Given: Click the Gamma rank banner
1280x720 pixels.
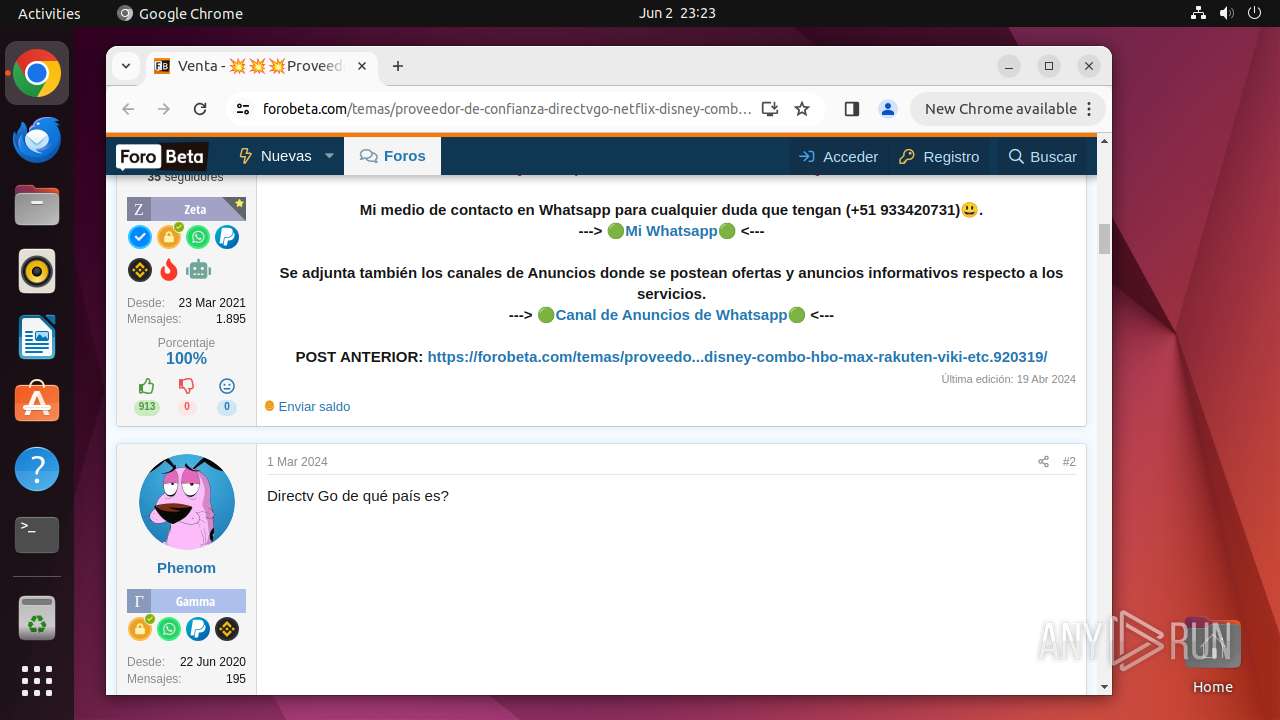Looking at the screenshot, I should [x=186, y=601].
